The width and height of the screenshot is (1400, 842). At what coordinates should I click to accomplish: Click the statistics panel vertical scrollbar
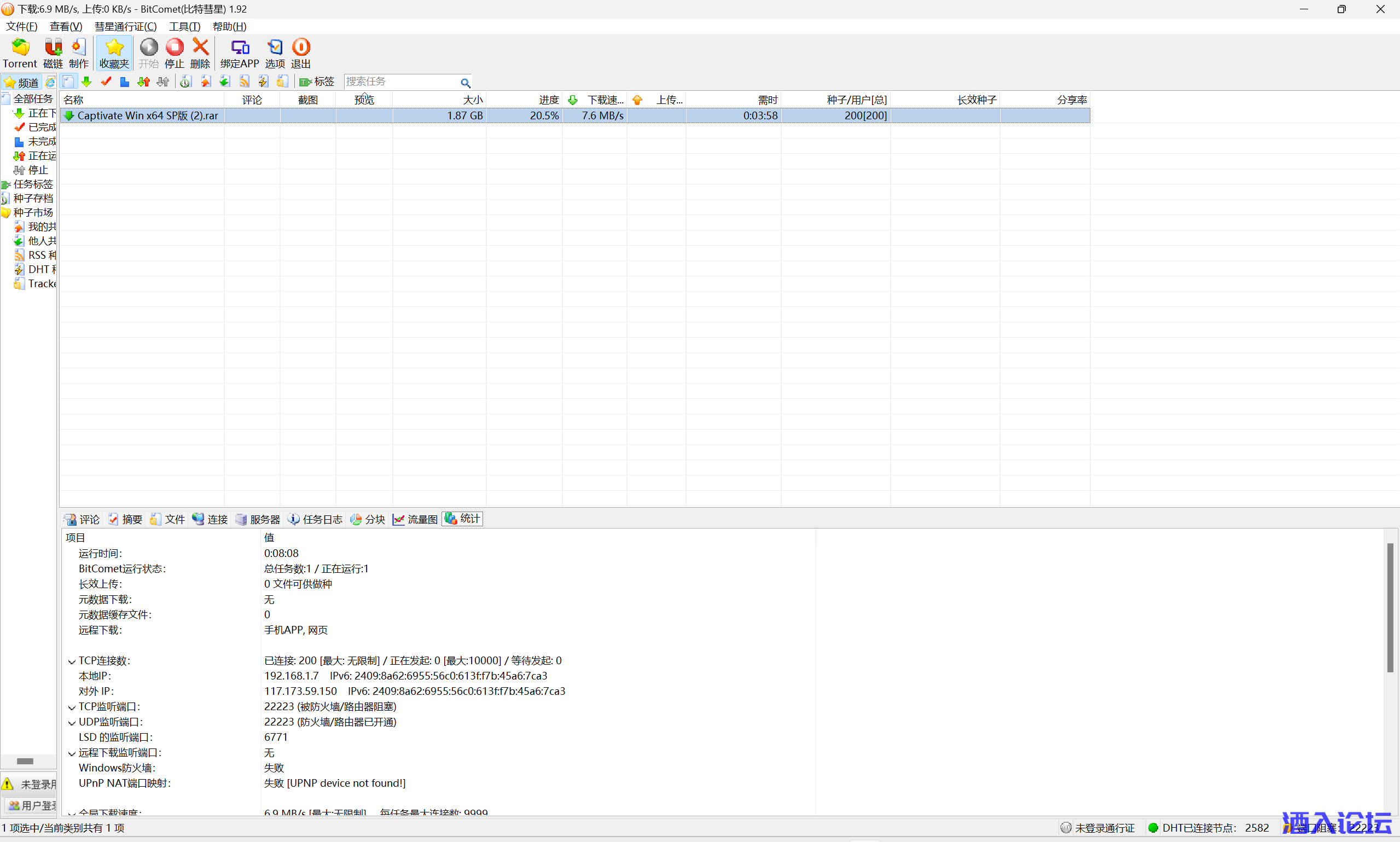tap(1390, 607)
